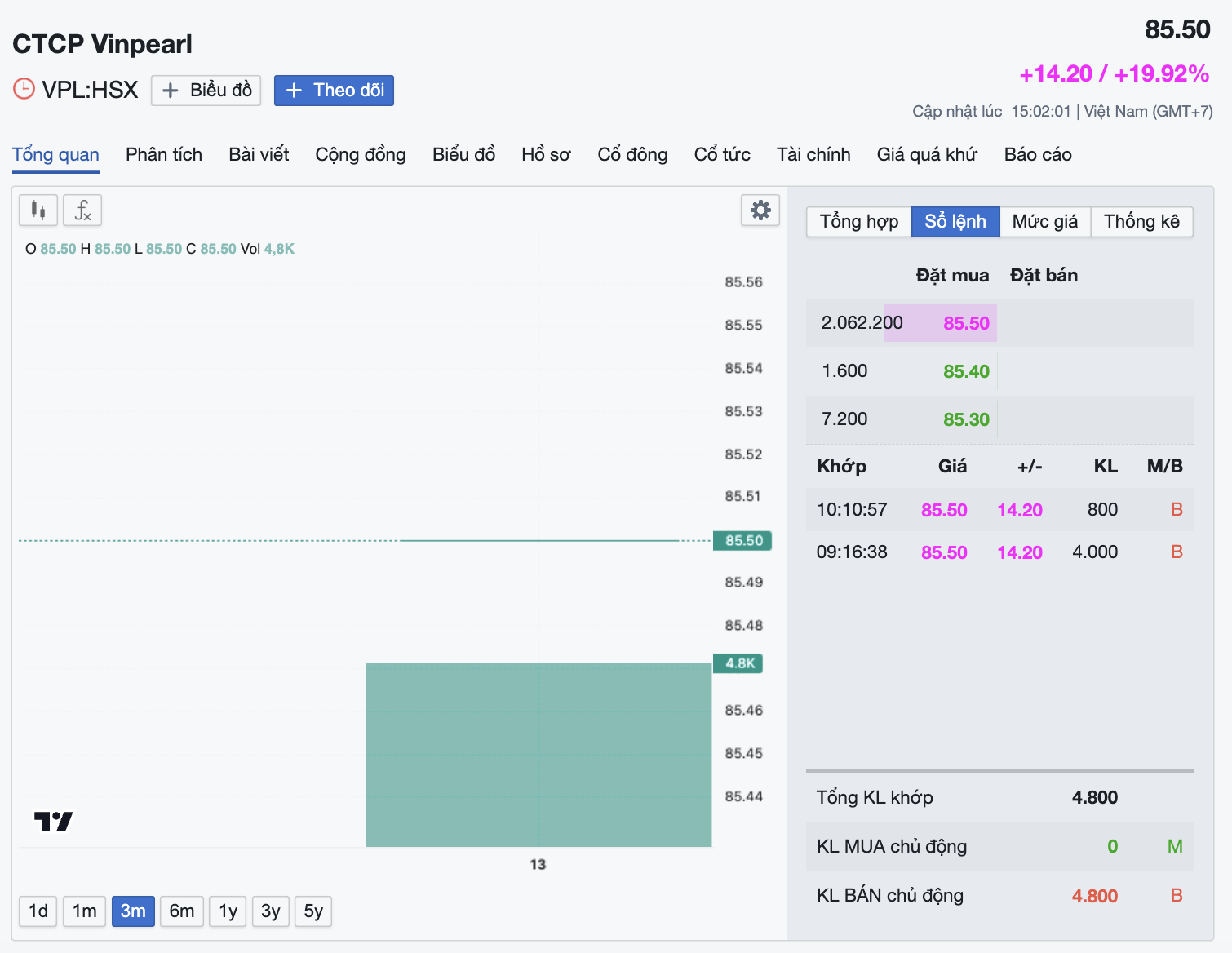This screenshot has width=1232, height=953.
Task: Click the Theo dõi follow button
Action: point(334,91)
